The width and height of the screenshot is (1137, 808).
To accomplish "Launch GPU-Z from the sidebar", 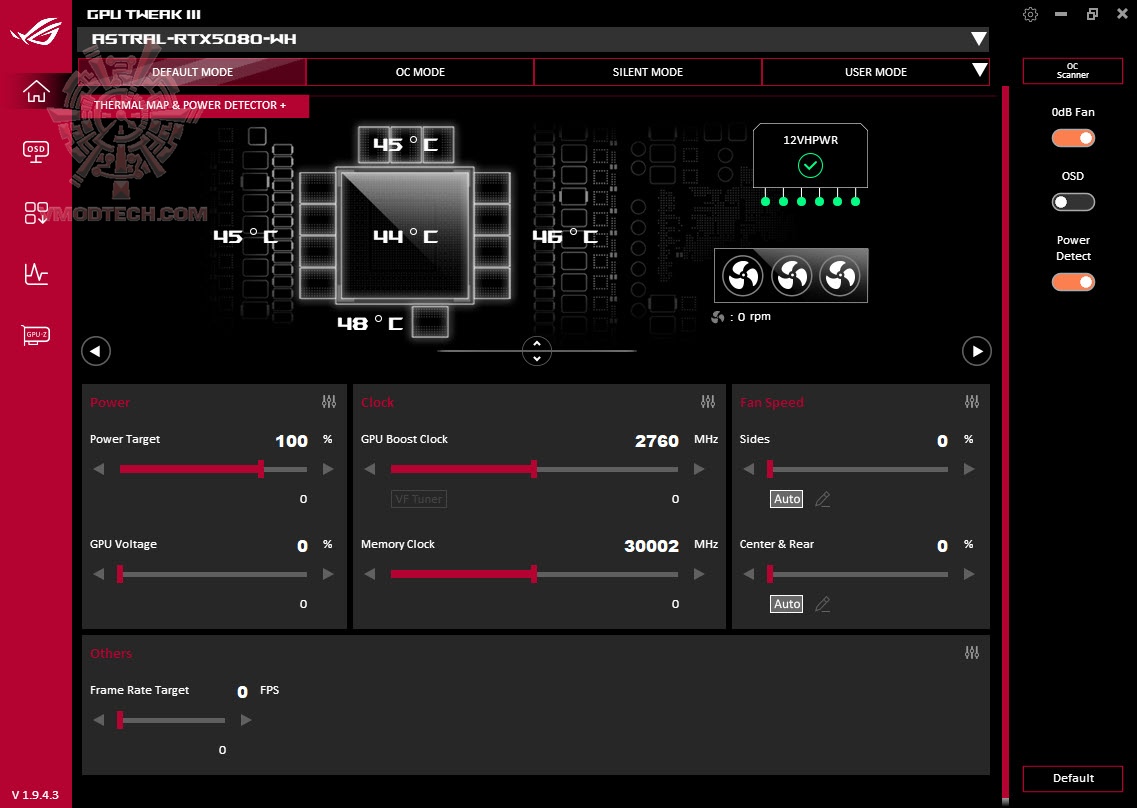I will point(36,334).
